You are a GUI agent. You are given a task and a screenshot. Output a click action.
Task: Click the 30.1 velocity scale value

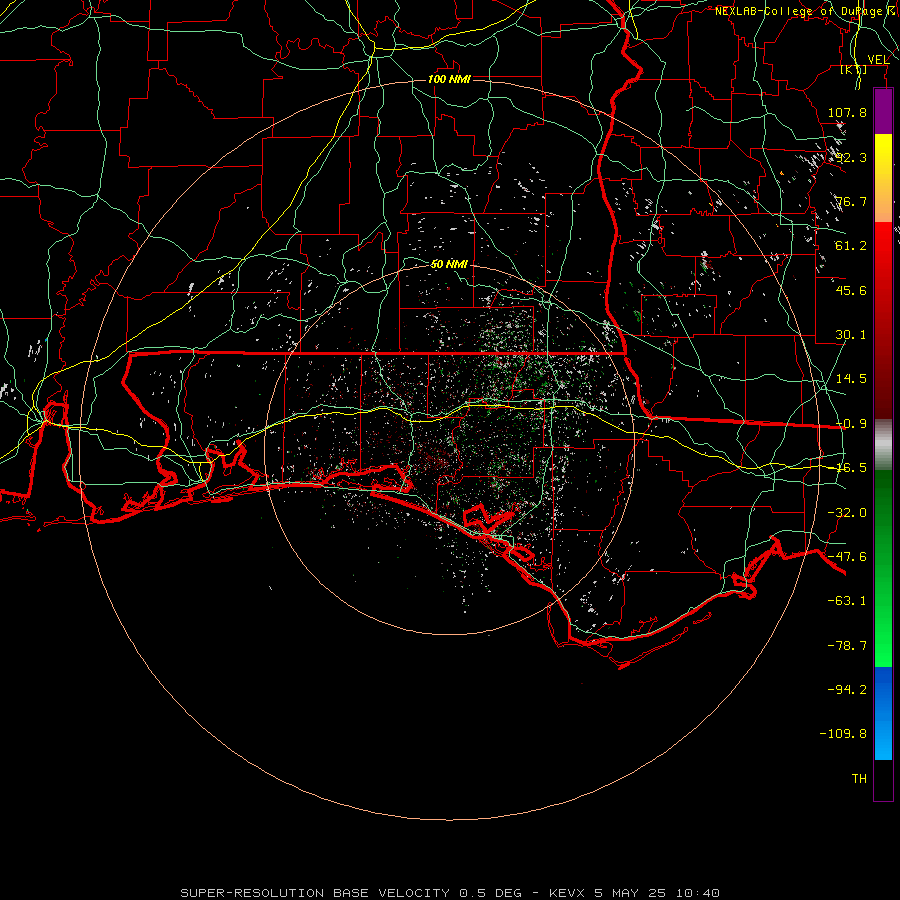click(x=851, y=335)
